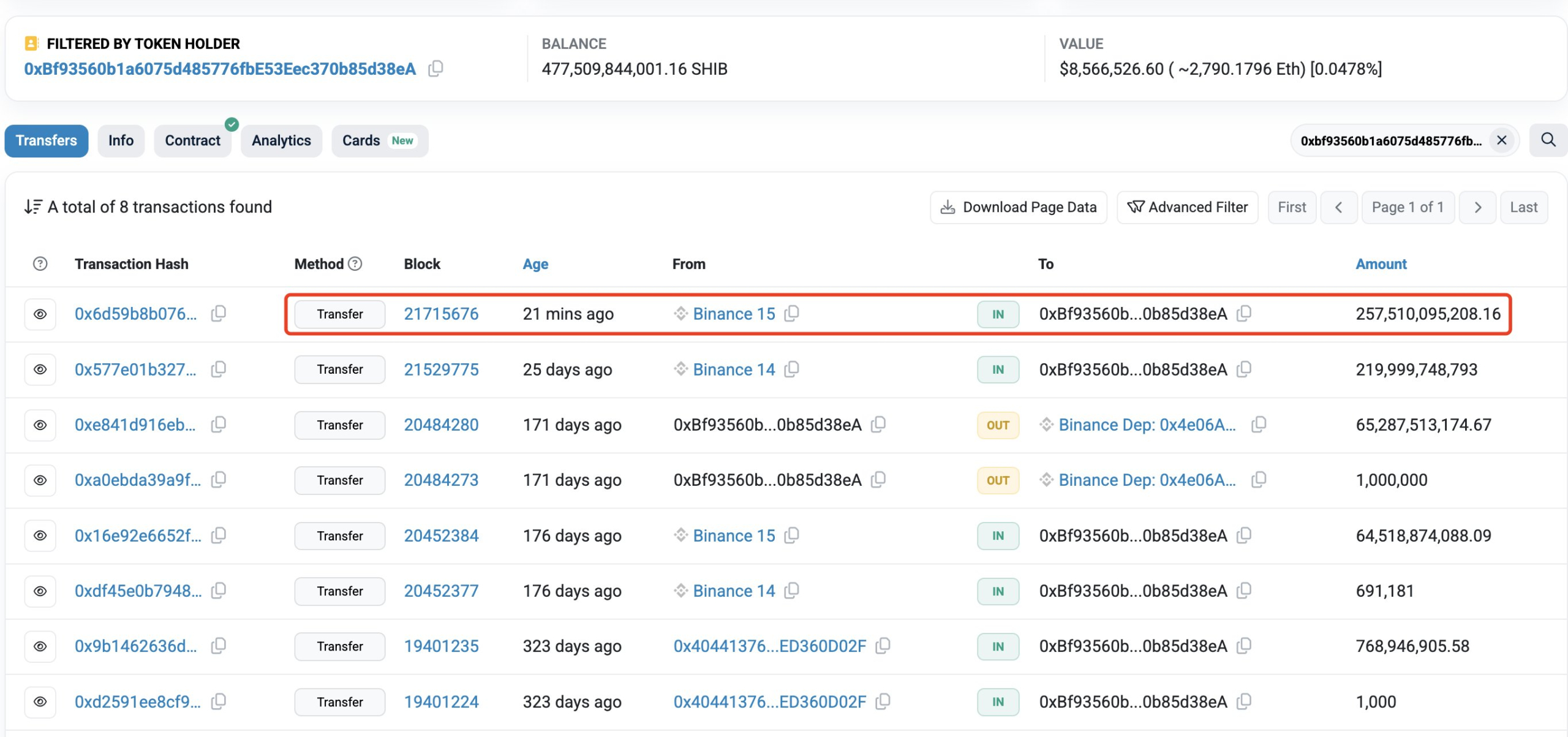Open Binance Dep: 0x4e06A link in block 20484280 row
This screenshot has width=1568, height=737.
tap(1147, 425)
